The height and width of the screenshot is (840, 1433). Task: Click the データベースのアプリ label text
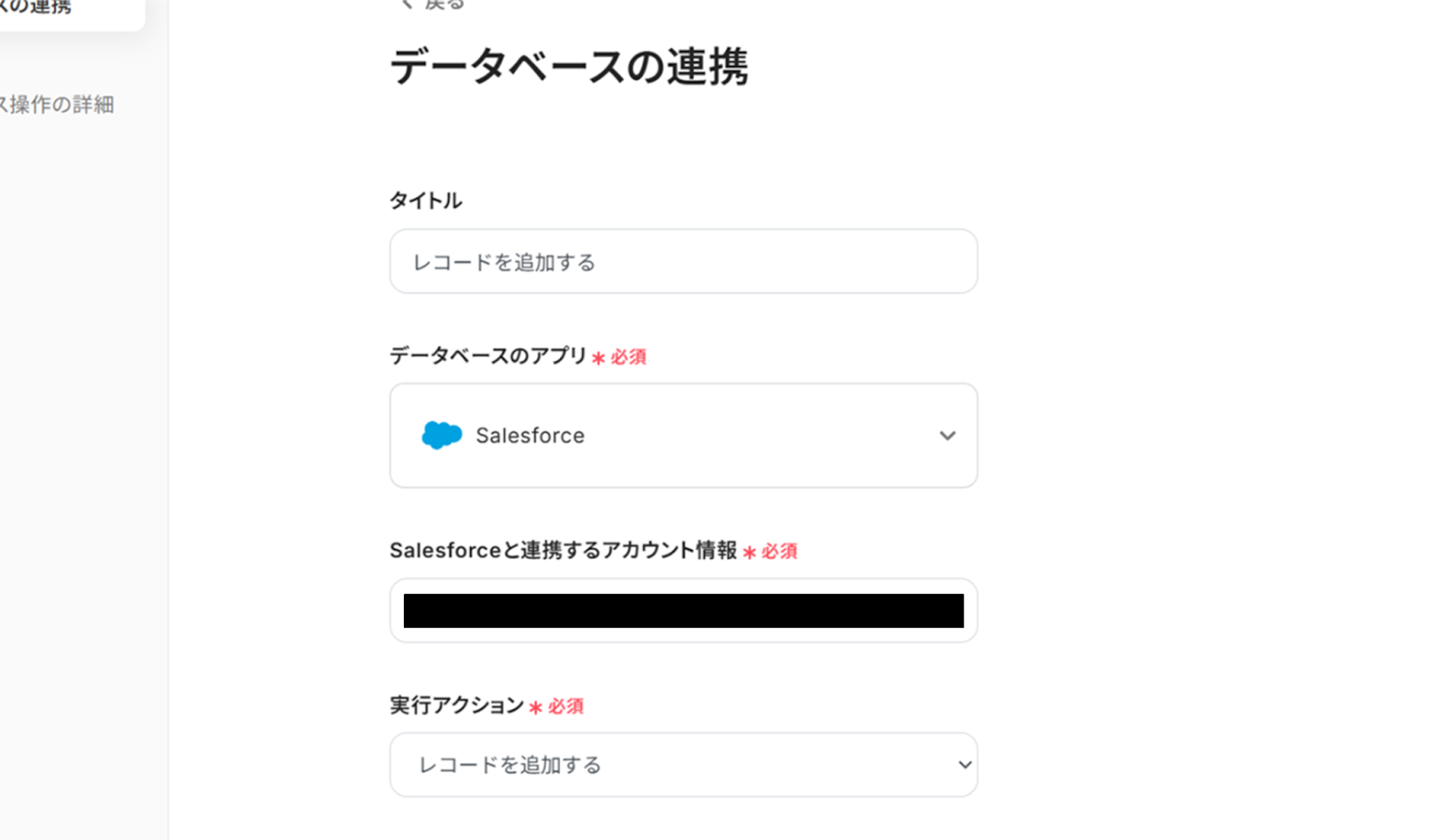(488, 356)
